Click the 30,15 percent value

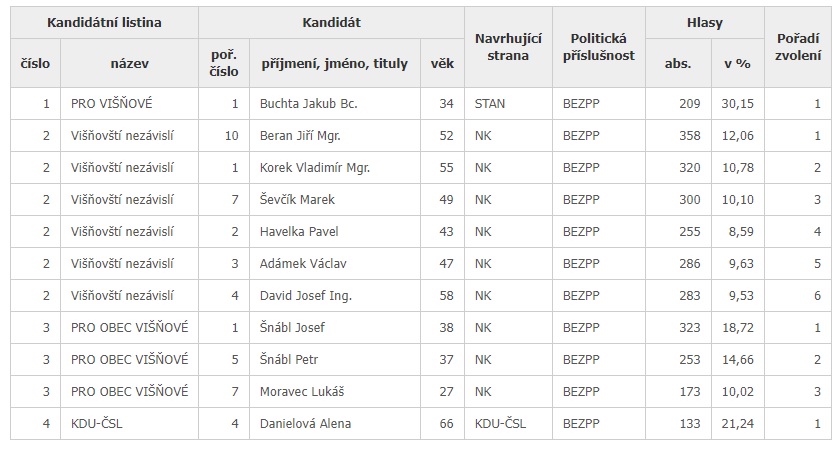click(x=738, y=104)
